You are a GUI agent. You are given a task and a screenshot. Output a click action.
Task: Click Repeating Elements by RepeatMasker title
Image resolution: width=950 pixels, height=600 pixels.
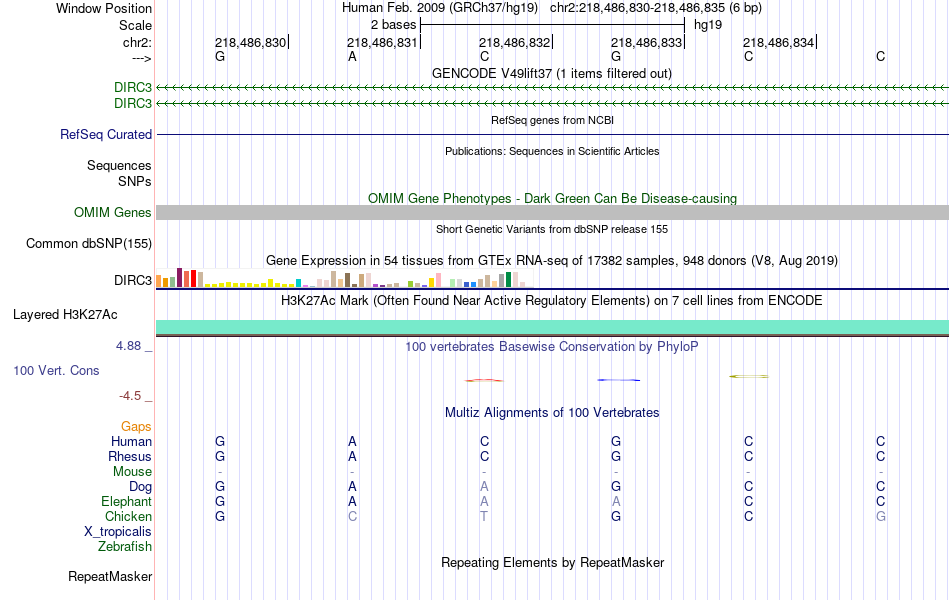point(552,562)
